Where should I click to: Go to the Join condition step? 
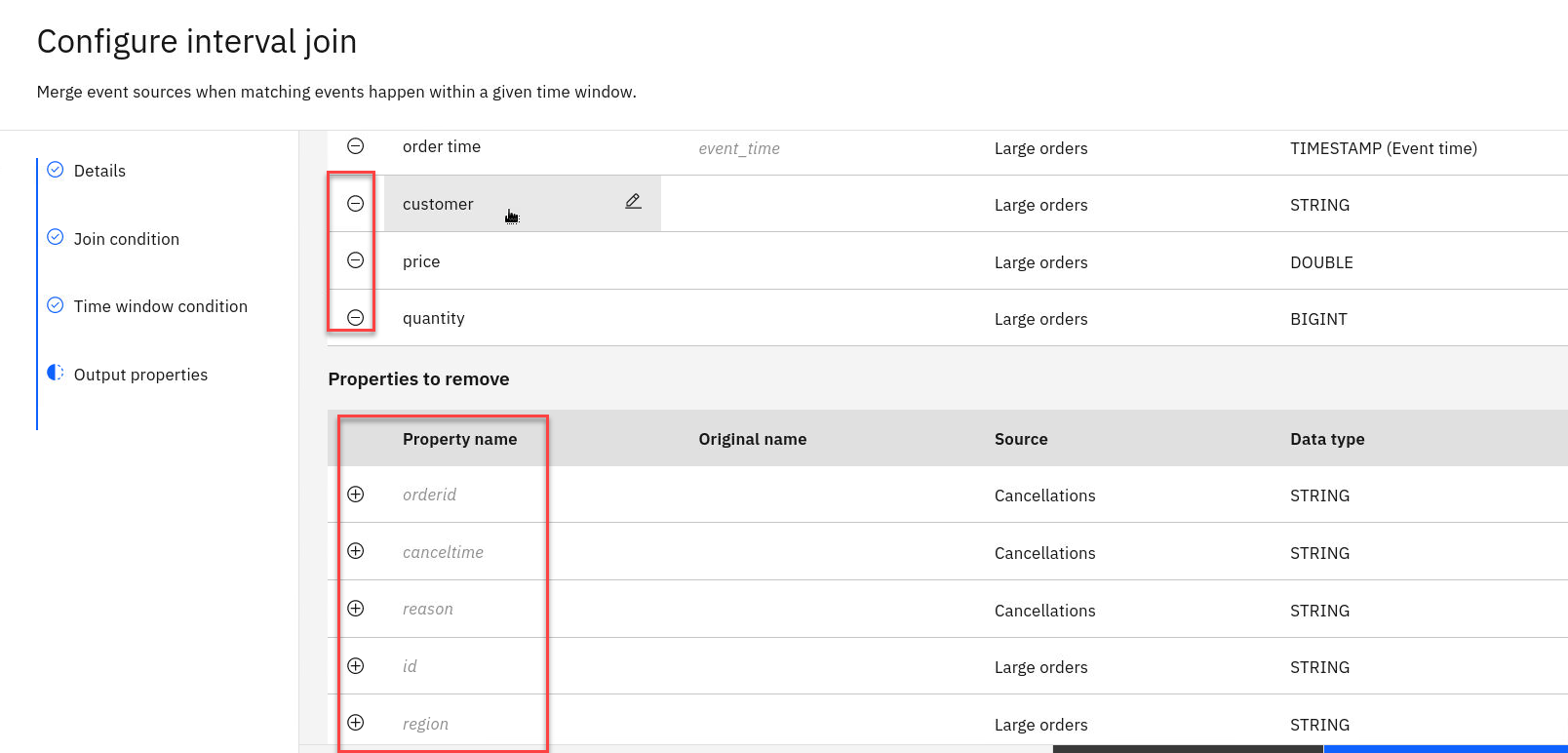[126, 239]
